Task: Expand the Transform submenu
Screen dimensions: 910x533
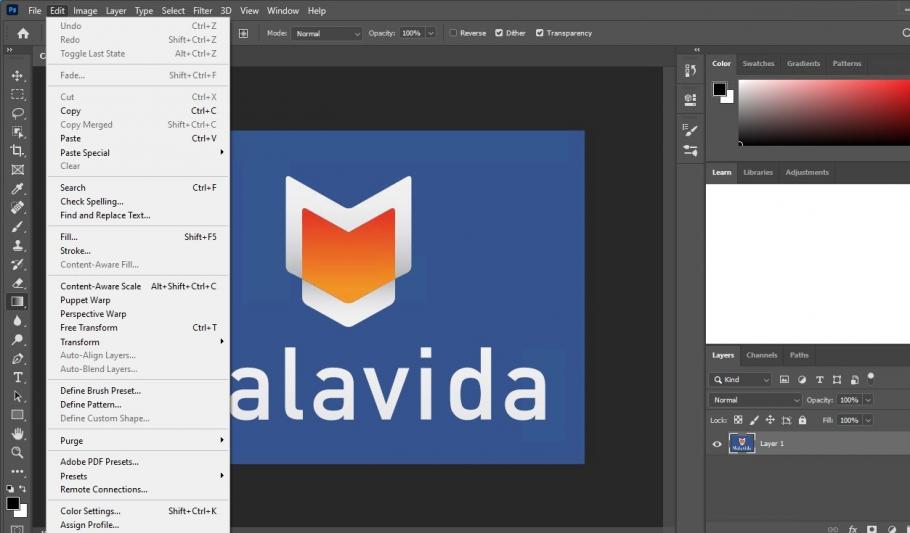Action: click(x=138, y=342)
